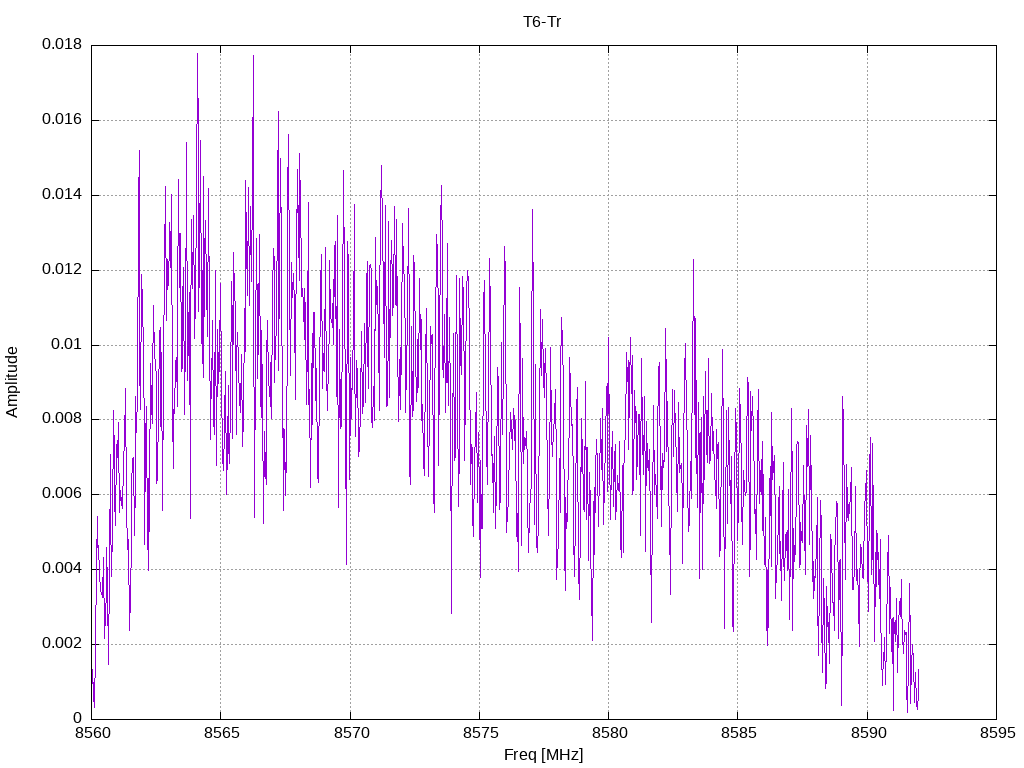Click y-axis tick label 0.018

[62, 44]
